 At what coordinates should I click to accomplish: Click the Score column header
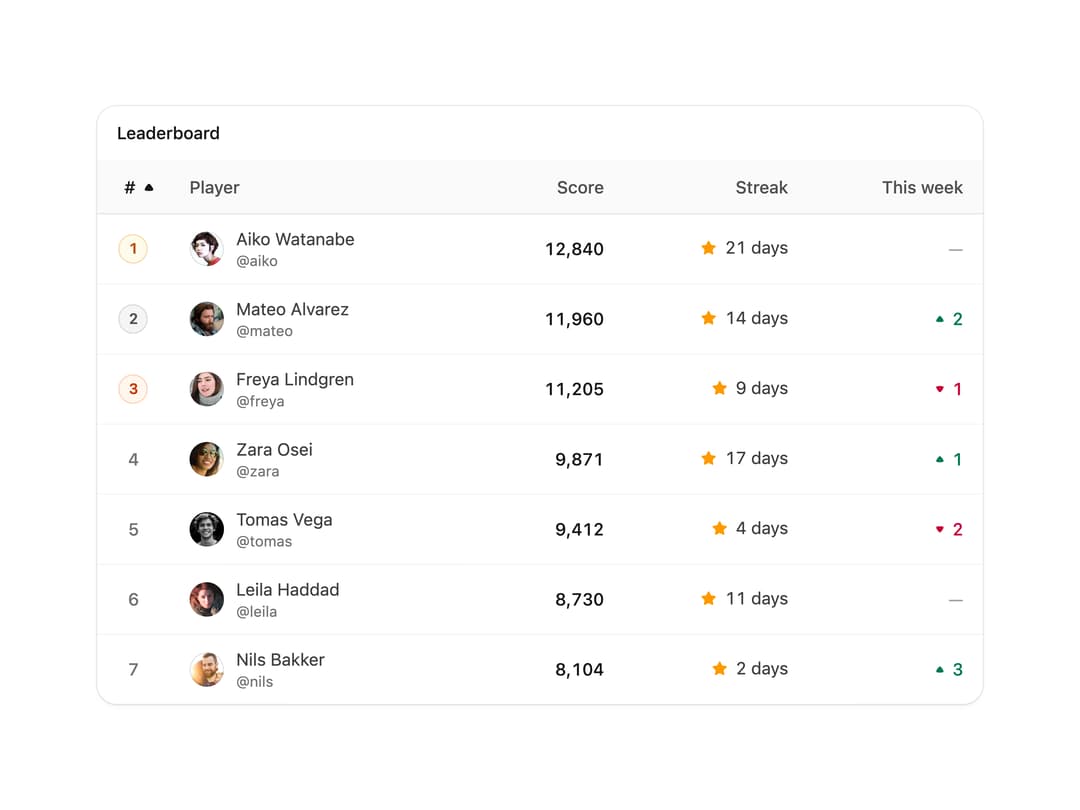pos(580,187)
